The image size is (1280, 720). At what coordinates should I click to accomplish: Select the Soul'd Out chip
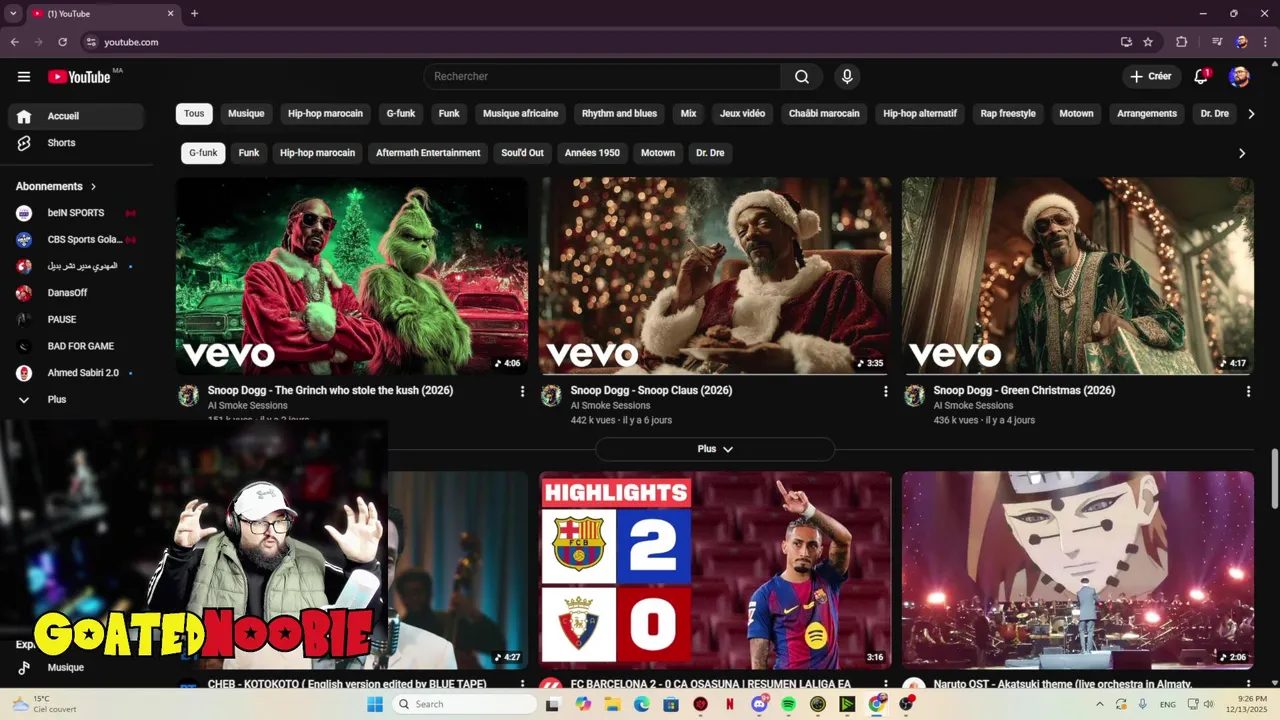pyautogui.click(x=522, y=153)
